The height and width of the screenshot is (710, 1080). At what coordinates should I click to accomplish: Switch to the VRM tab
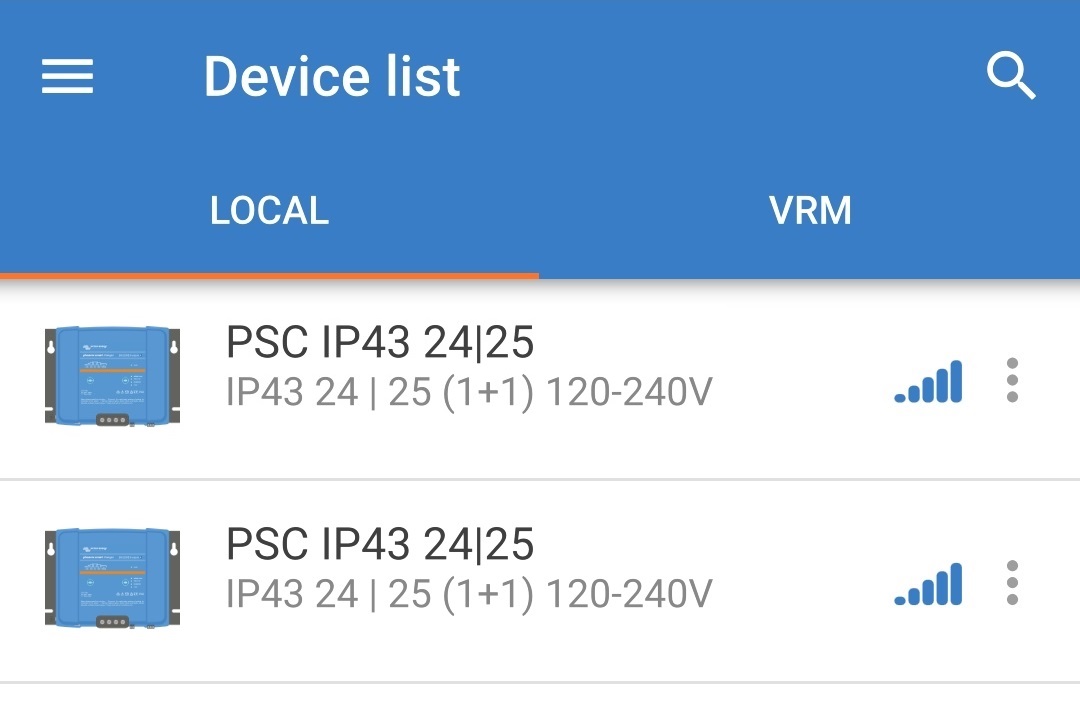[810, 210]
